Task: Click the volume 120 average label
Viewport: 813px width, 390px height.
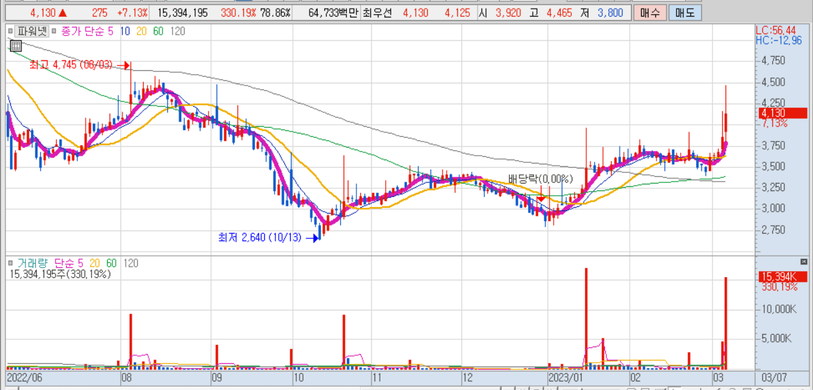Action: pyautogui.click(x=130, y=263)
